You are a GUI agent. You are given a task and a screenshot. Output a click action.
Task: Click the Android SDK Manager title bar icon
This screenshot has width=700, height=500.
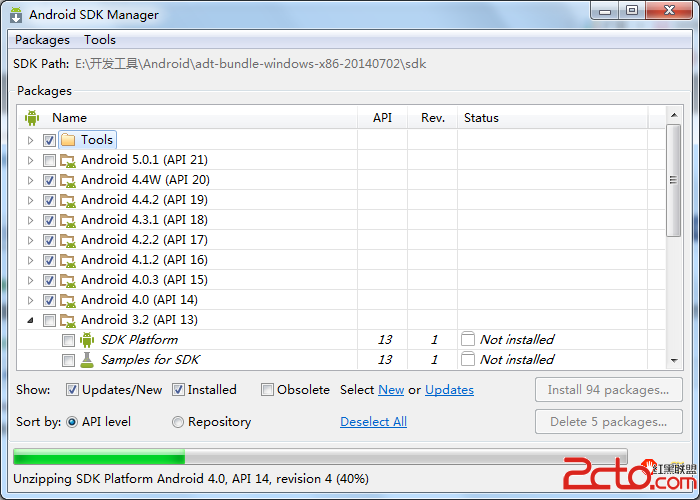(16, 15)
